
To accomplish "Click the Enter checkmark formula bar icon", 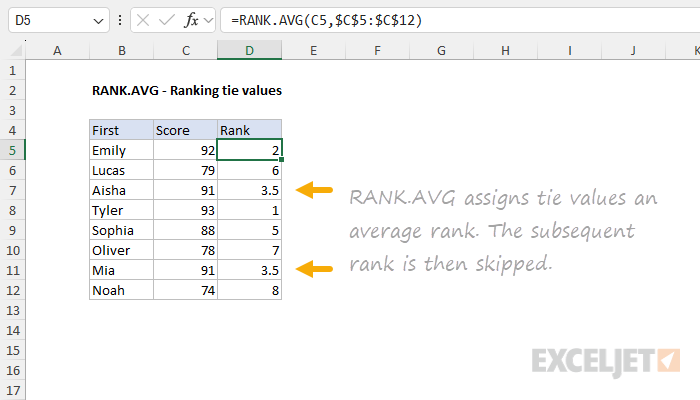I will [167, 20].
